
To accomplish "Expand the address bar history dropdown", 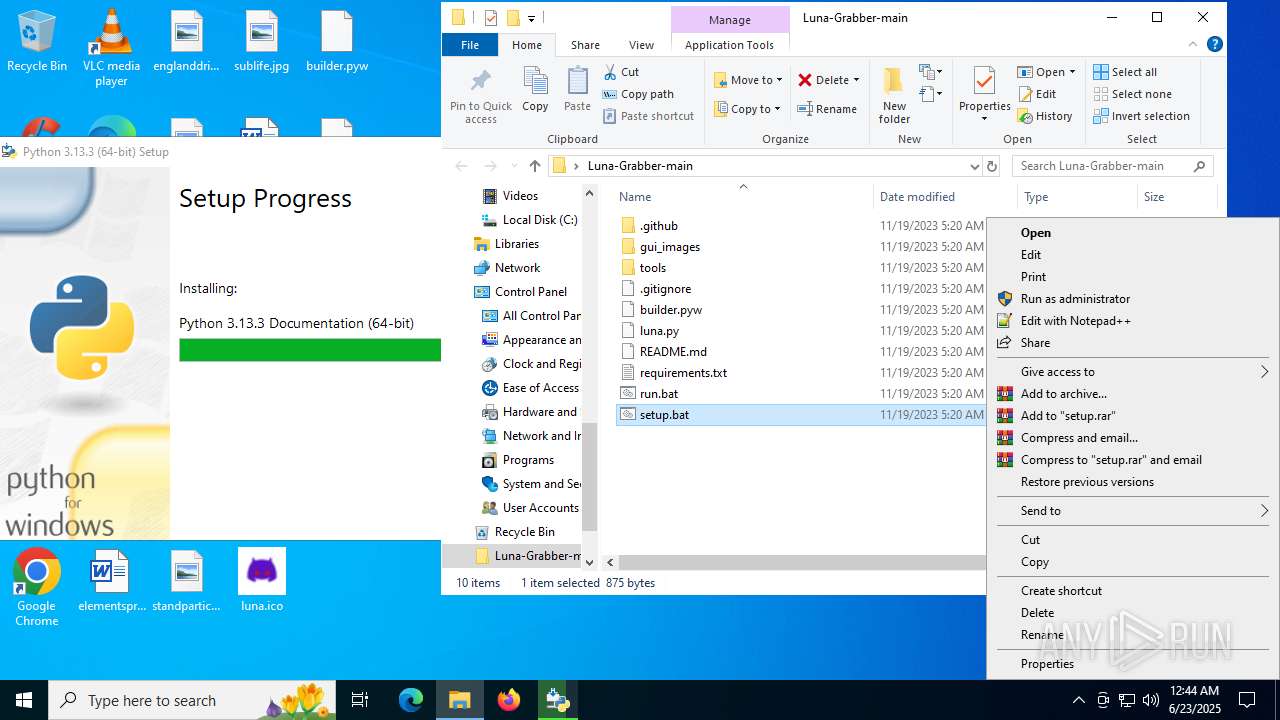I will pos(974,166).
